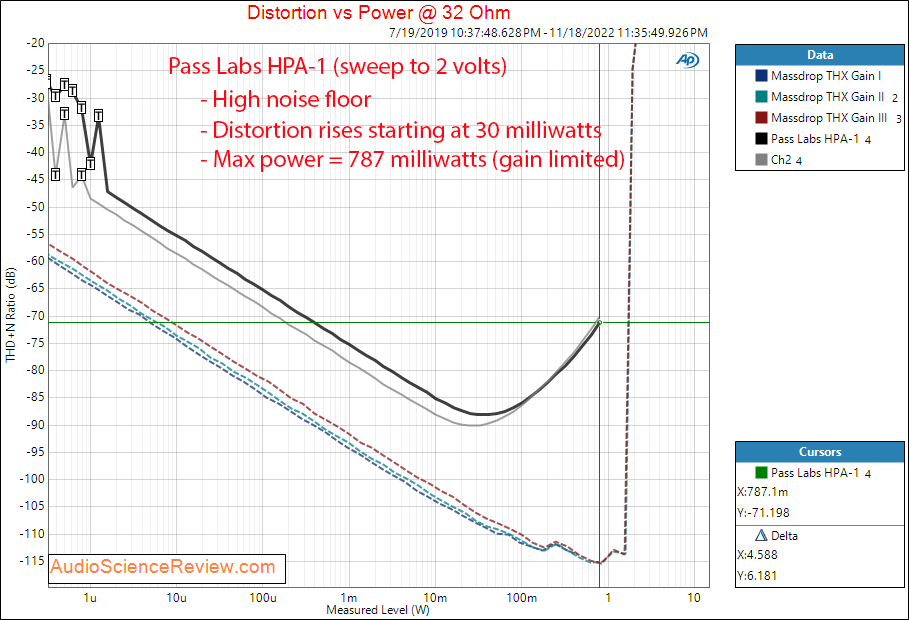Screen dimensions: 909x620
Task: Click the AP logo on the graph
Action: pyautogui.click(x=688, y=60)
